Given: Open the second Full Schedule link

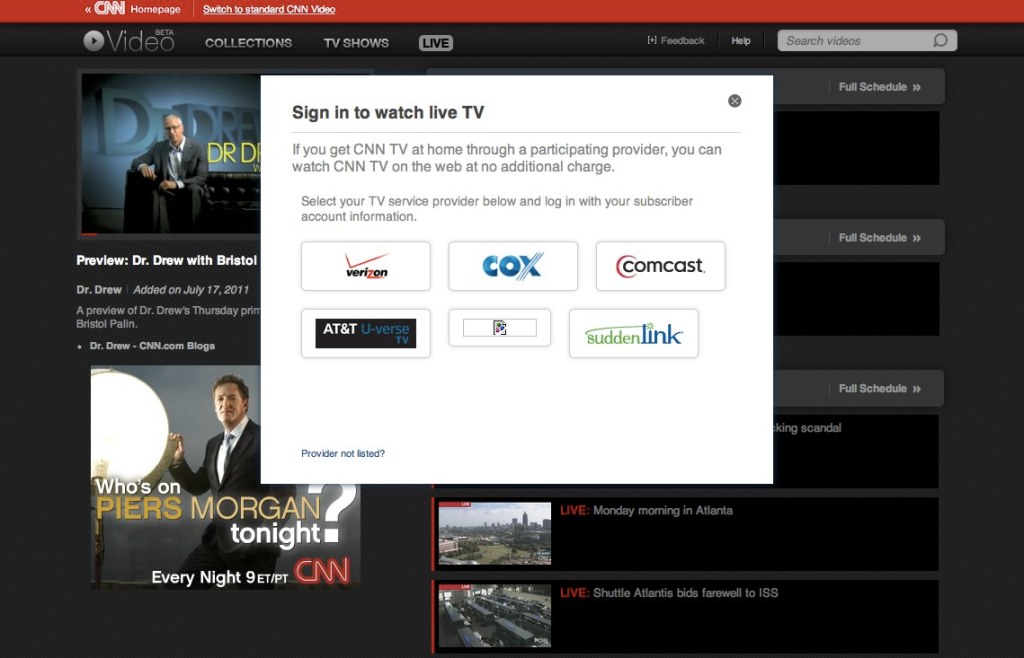Looking at the screenshot, I should 880,238.
